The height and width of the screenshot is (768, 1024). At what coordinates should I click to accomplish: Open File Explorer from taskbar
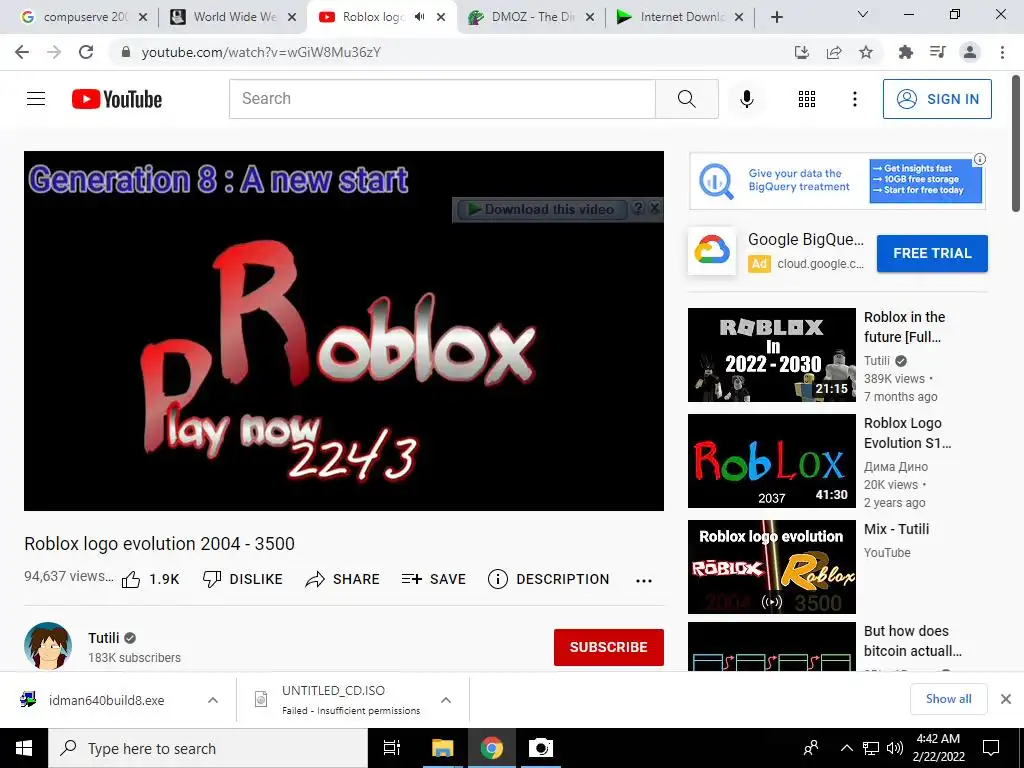[442, 748]
